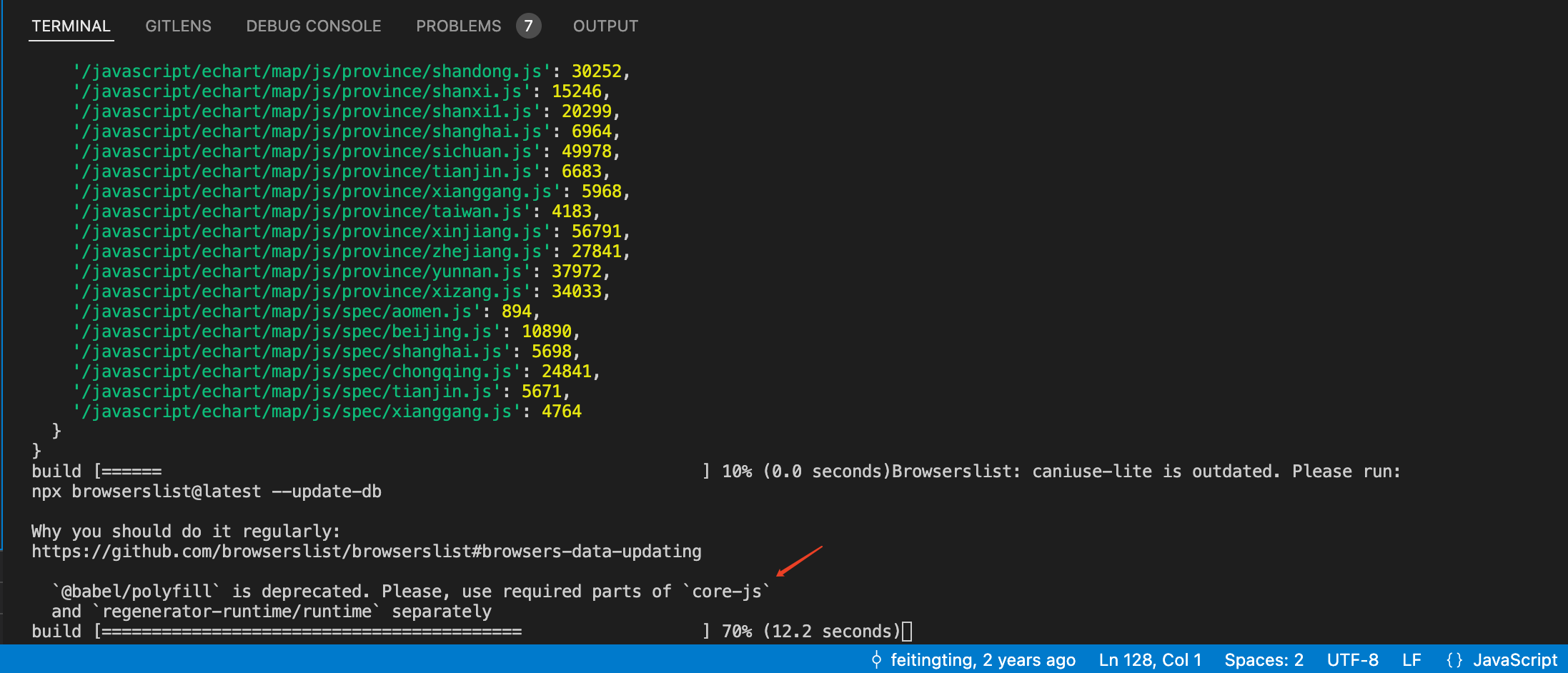Click the 'Why you should do it regularly:' text
1568x673 pixels.
point(186,532)
